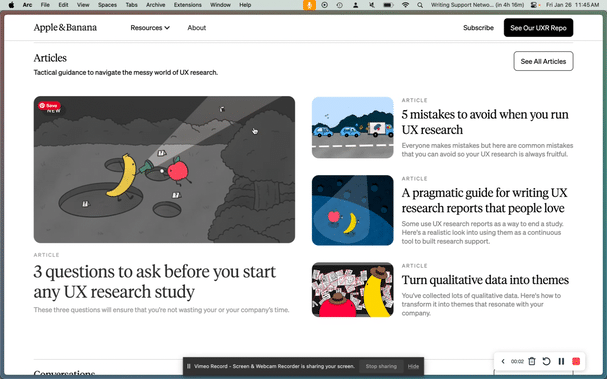The width and height of the screenshot is (607, 379).
Task: Open the detective board article thumbnail
Action: click(353, 290)
